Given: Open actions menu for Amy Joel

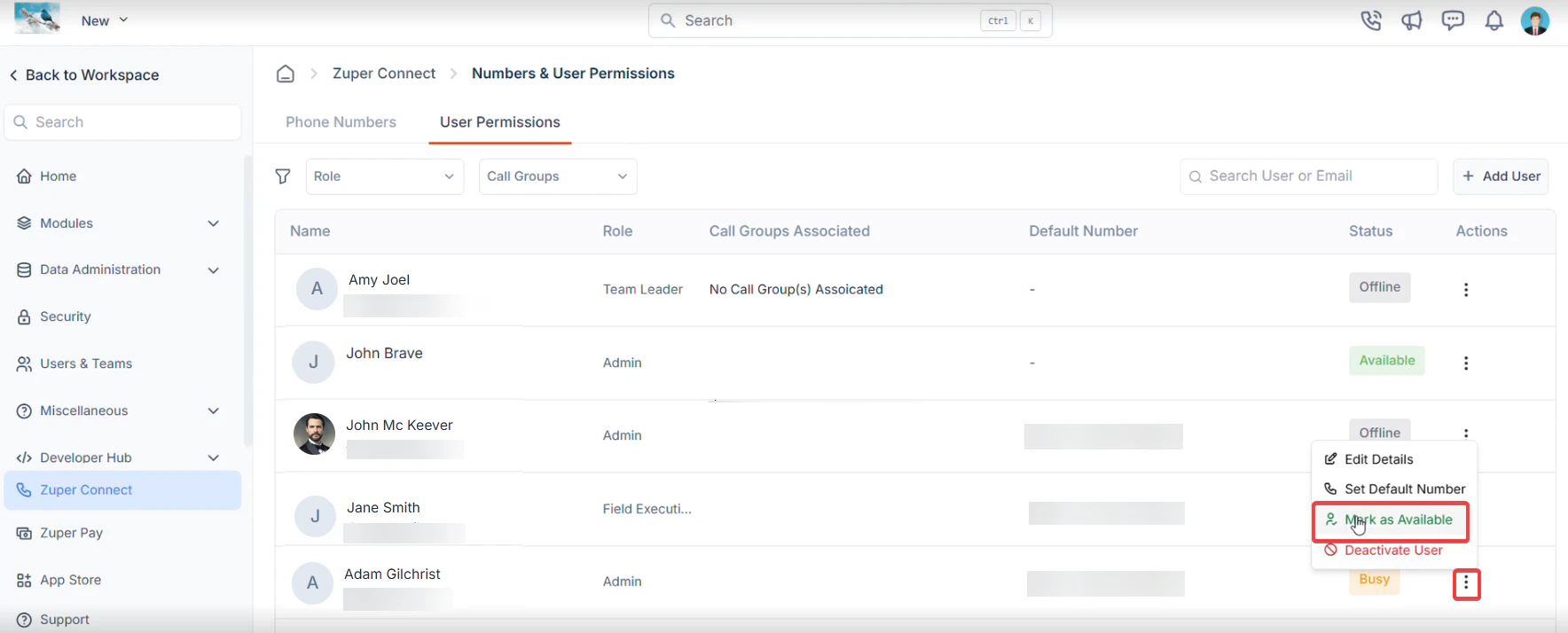Looking at the screenshot, I should coord(1466,290).
